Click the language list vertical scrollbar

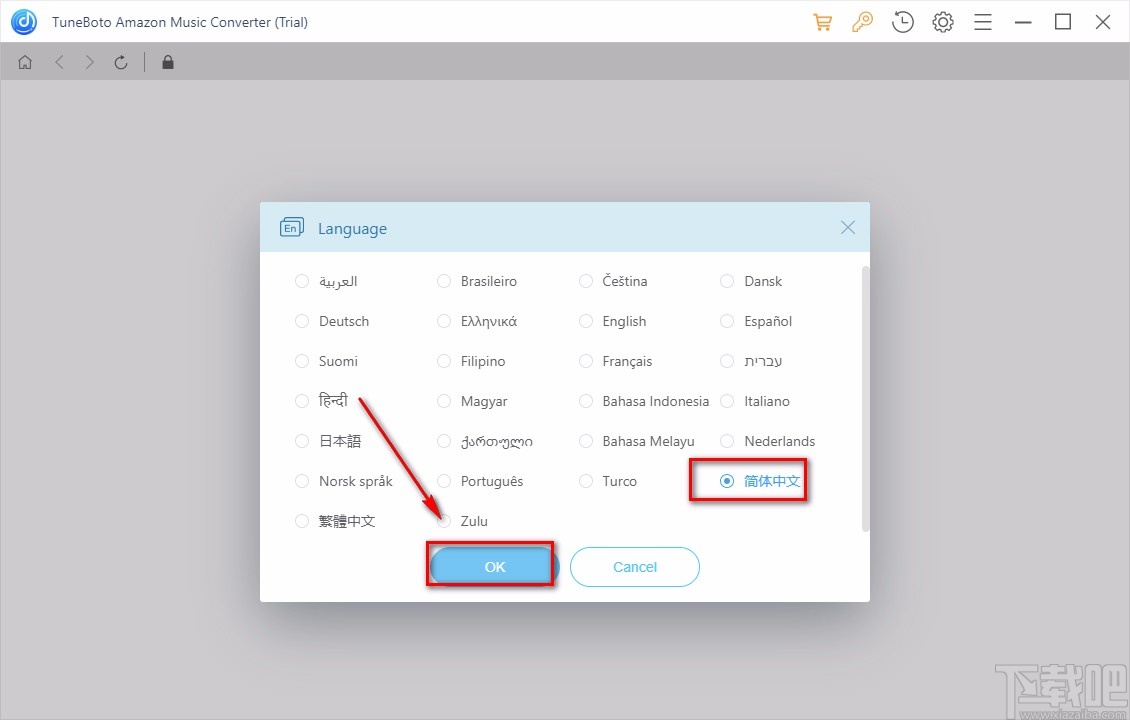pos(866,399)
